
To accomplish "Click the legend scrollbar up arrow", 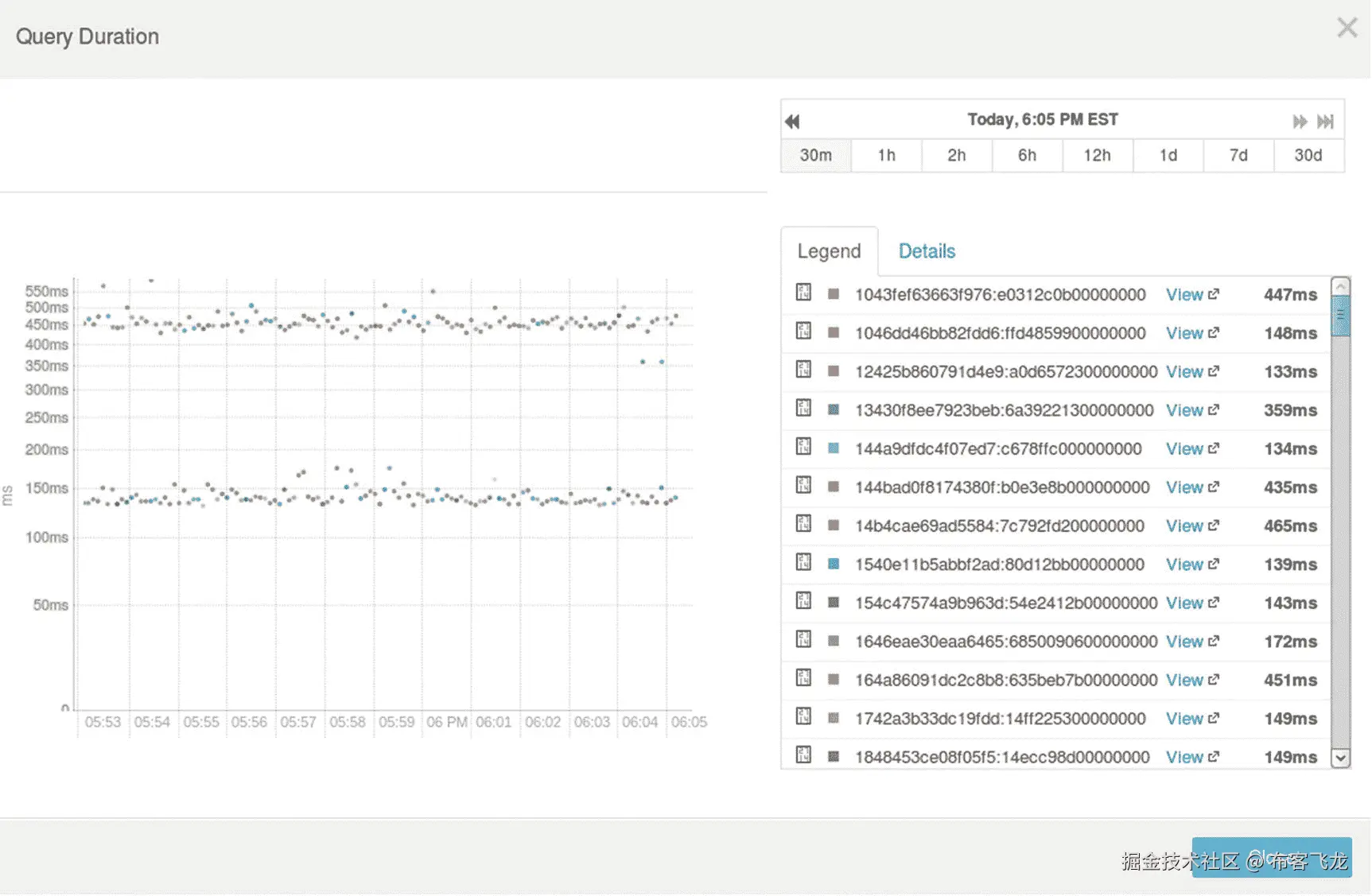I will (x=1341, y=286).
